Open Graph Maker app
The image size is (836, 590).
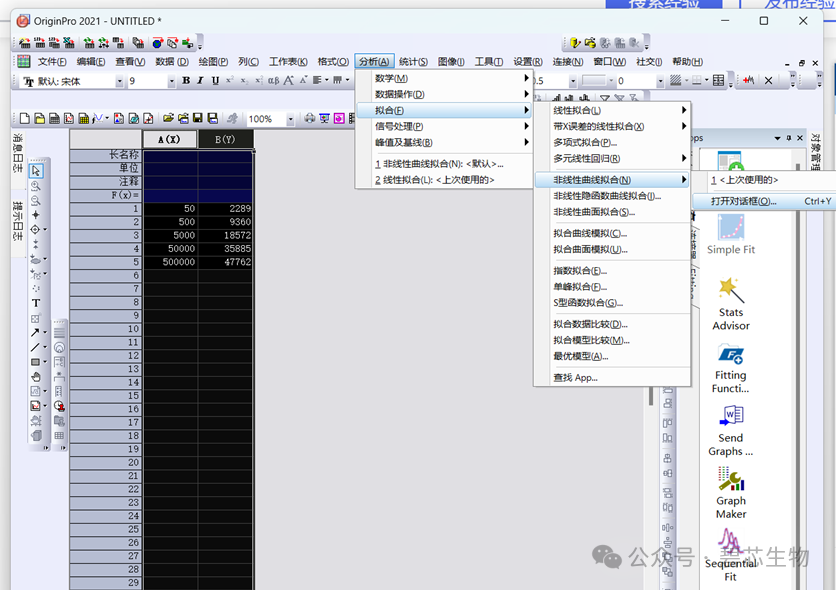coord(730,494)
